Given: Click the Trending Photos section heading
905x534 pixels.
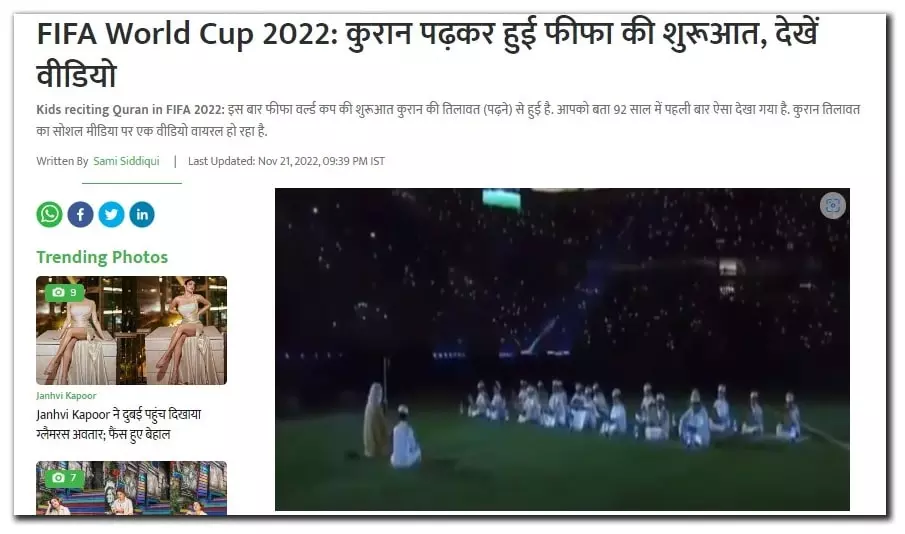Looking at the screenshot, I should pyautogui.click(x=102, y=257).
